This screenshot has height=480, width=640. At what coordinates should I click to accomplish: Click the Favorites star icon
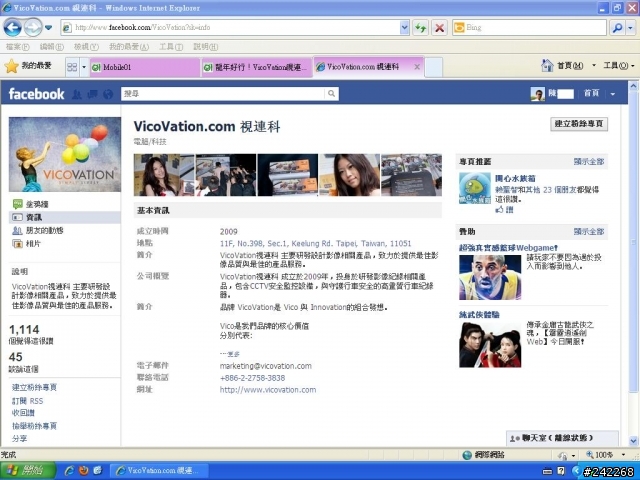[x=11, y=66]
